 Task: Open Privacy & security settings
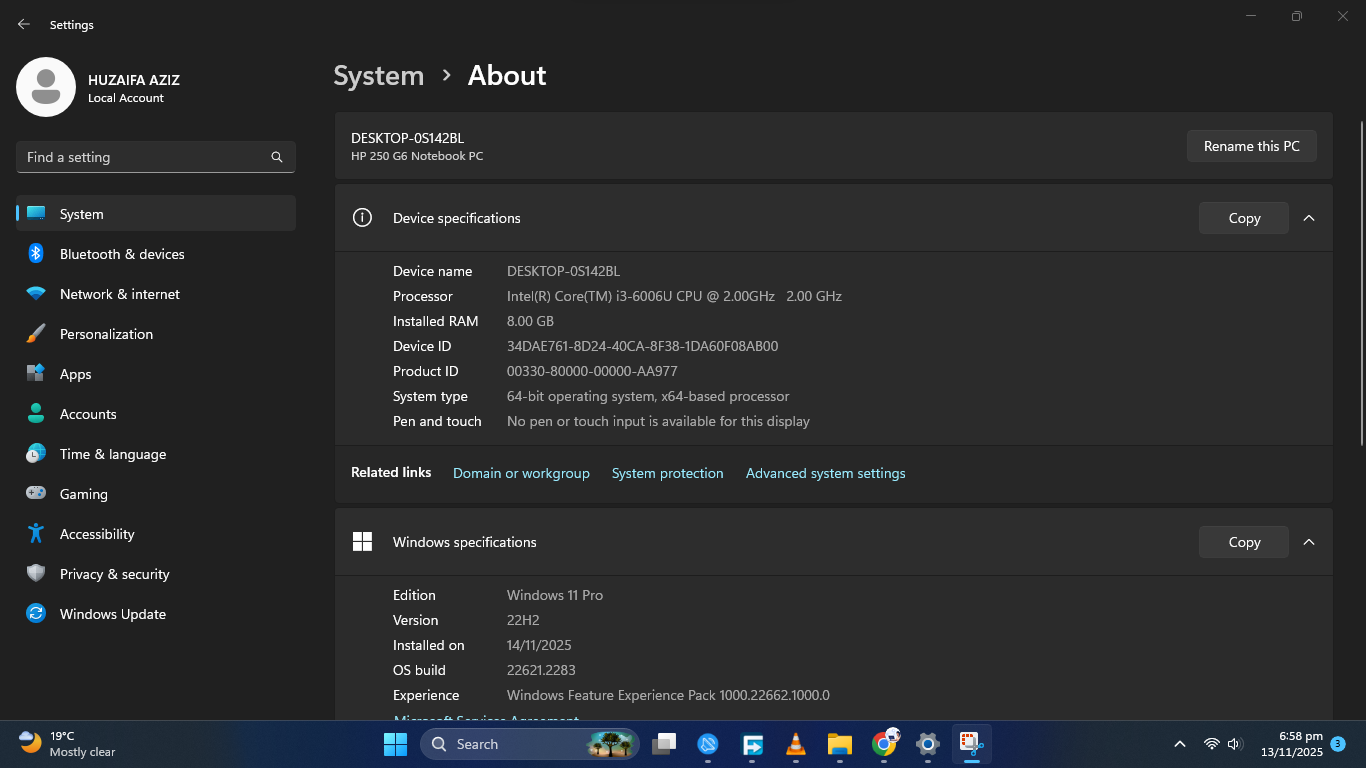114,574
